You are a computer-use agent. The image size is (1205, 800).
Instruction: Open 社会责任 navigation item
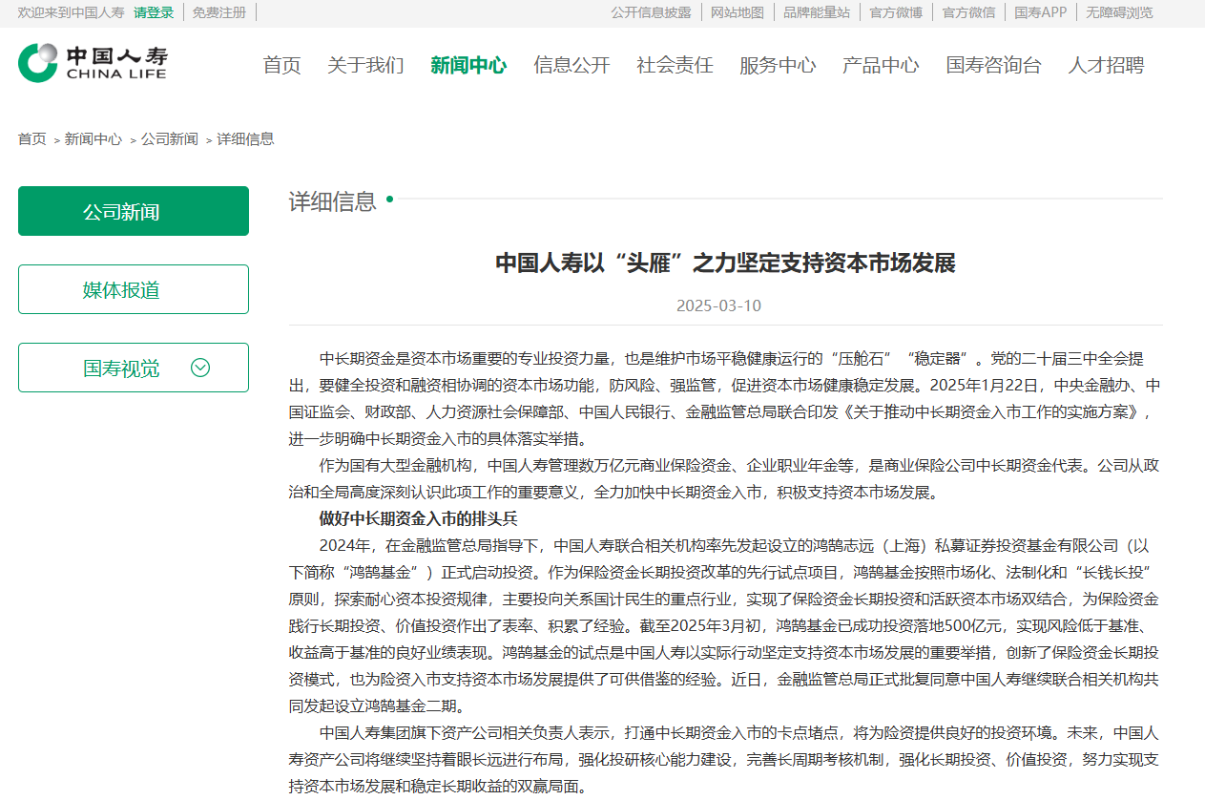click(674, 66)
